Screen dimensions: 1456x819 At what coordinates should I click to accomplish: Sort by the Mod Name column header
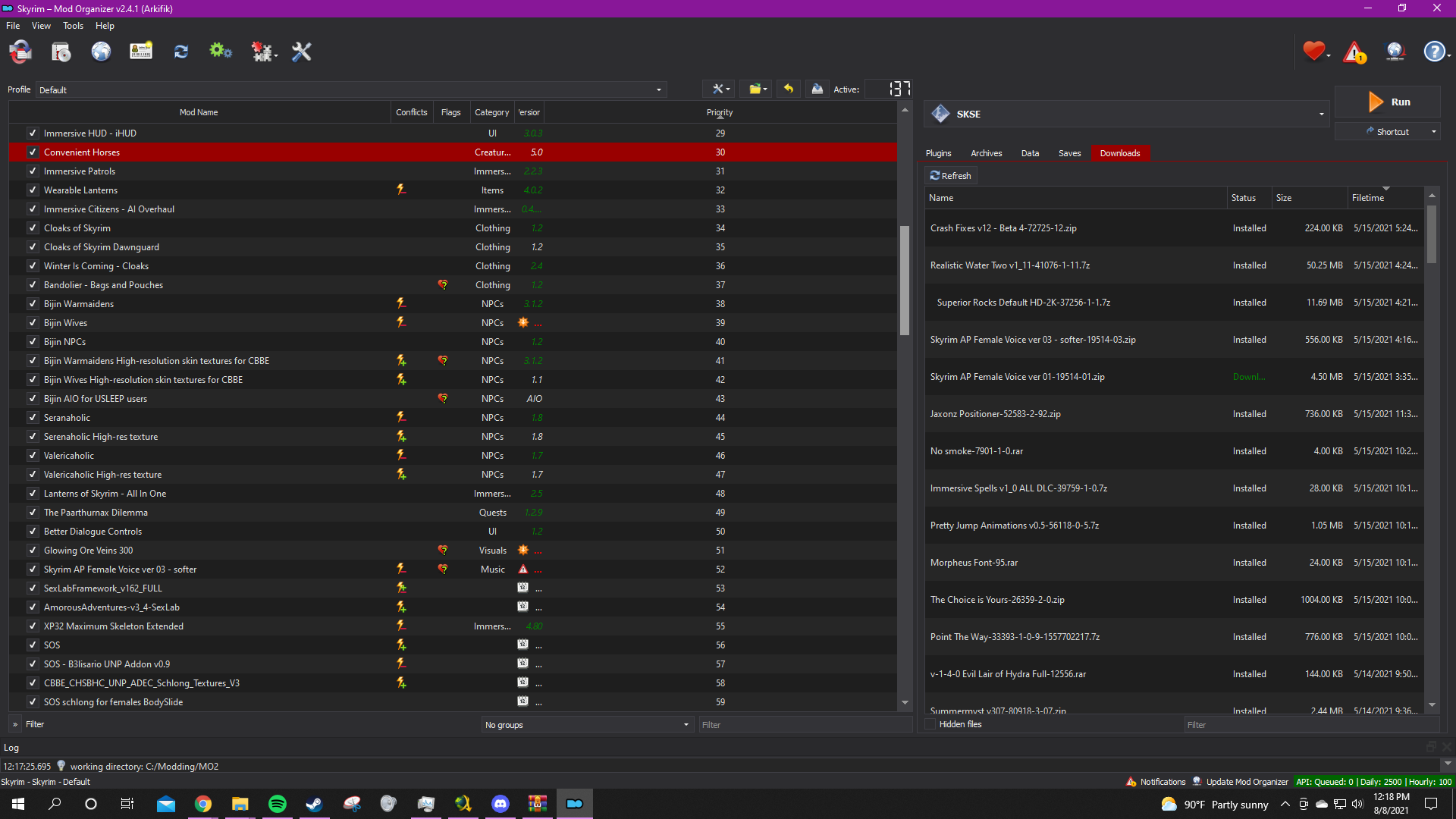[199, 112]
